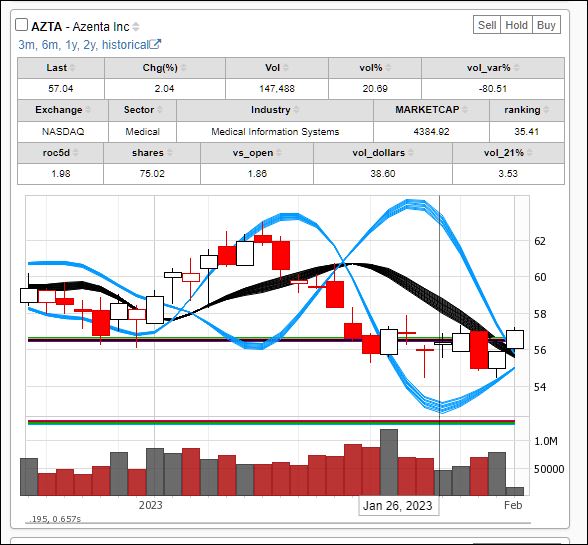Click the shares value 75.02
588x545 pixels.
pyautogui.click(x=152, y=174)
